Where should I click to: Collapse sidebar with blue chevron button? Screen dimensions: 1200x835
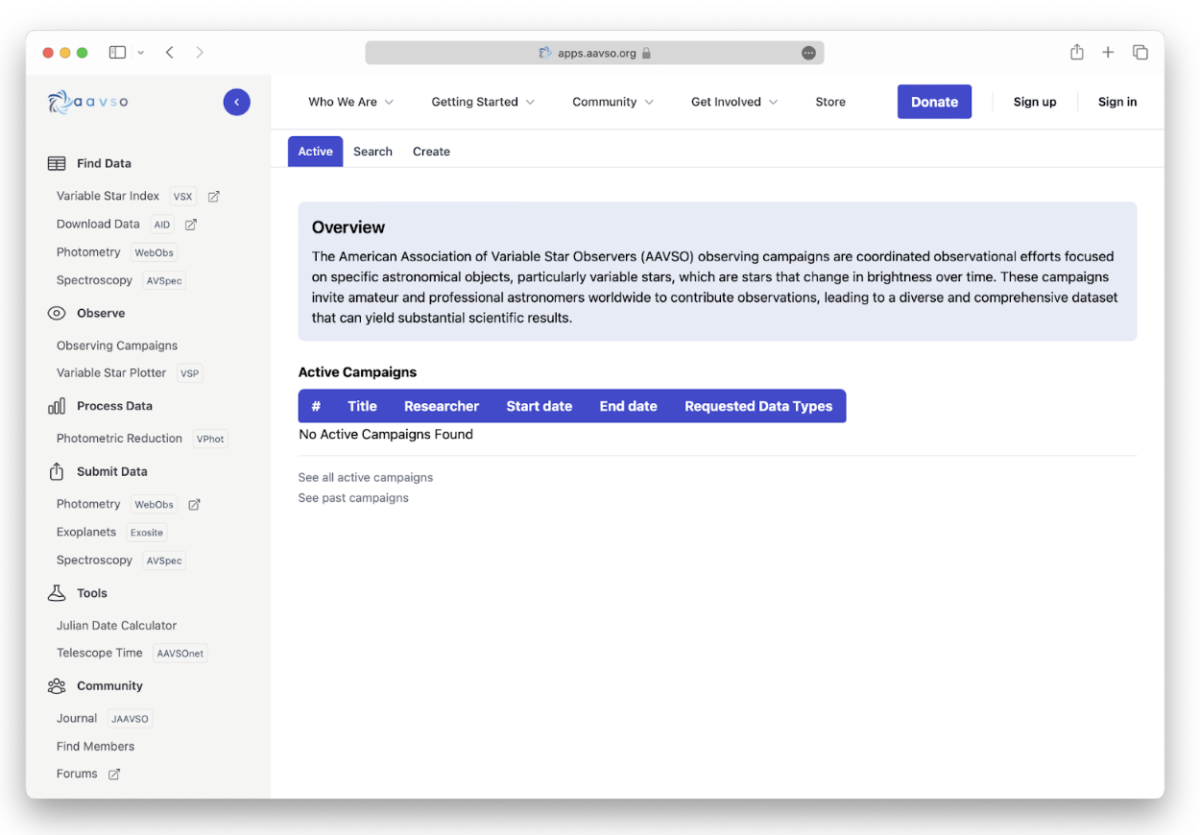tap(236, 102)
